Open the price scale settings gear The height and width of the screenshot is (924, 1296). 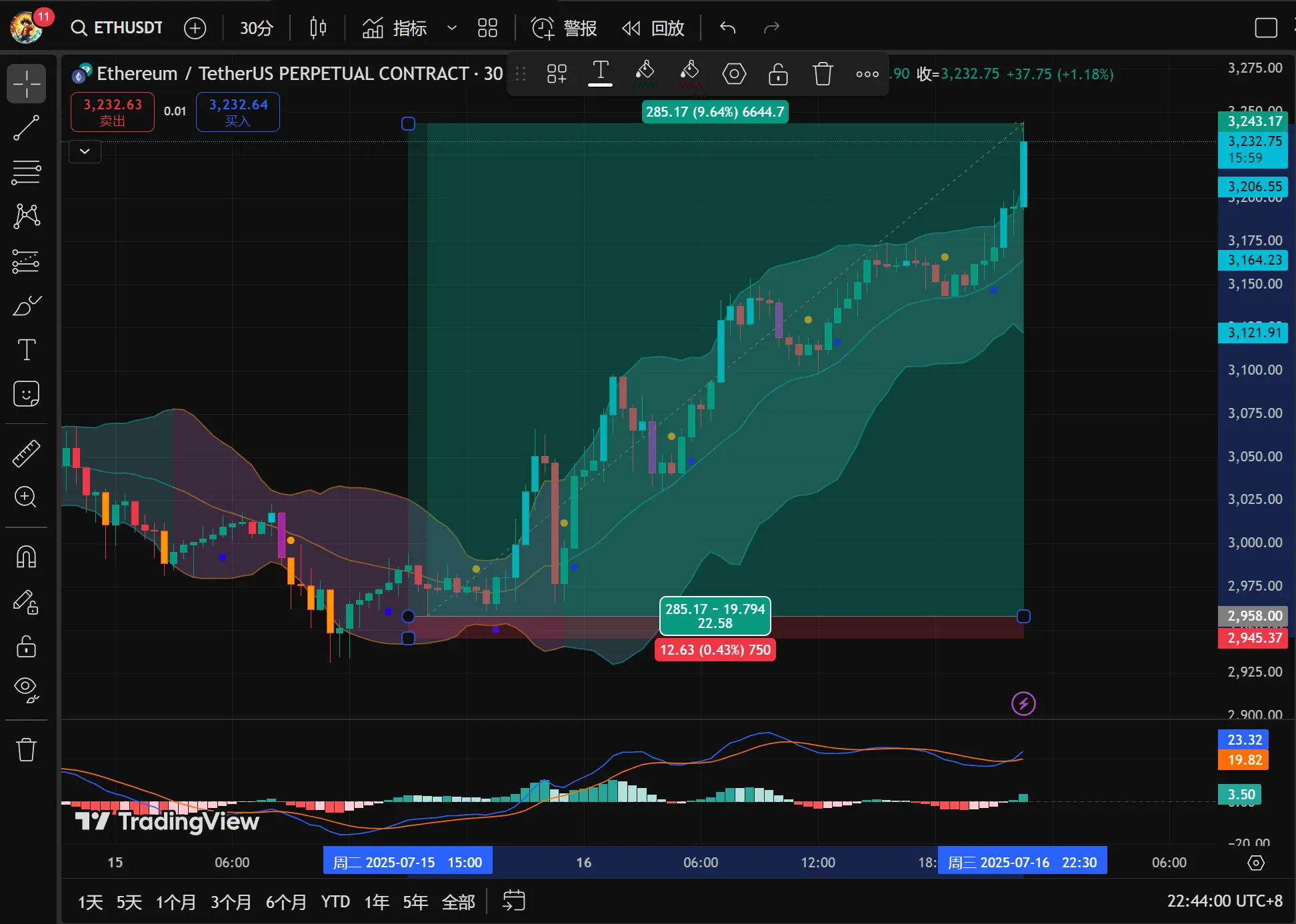point(1256,863)
